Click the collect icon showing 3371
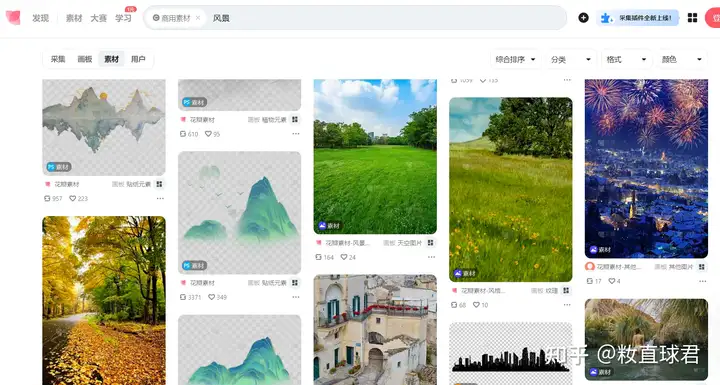 point(183,297)
